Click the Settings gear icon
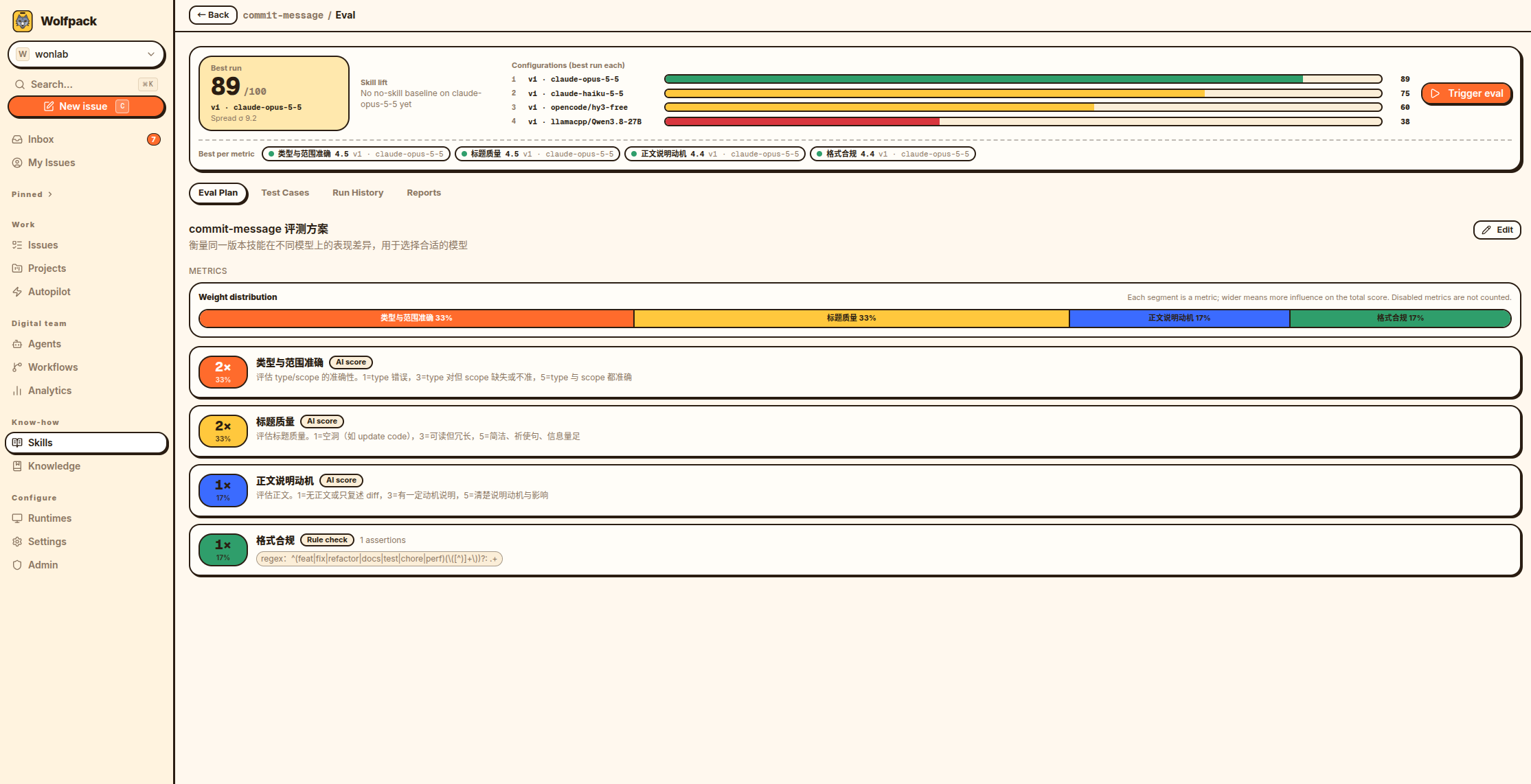The height and width of the screenshot is (784, 1531). [17, 542]
